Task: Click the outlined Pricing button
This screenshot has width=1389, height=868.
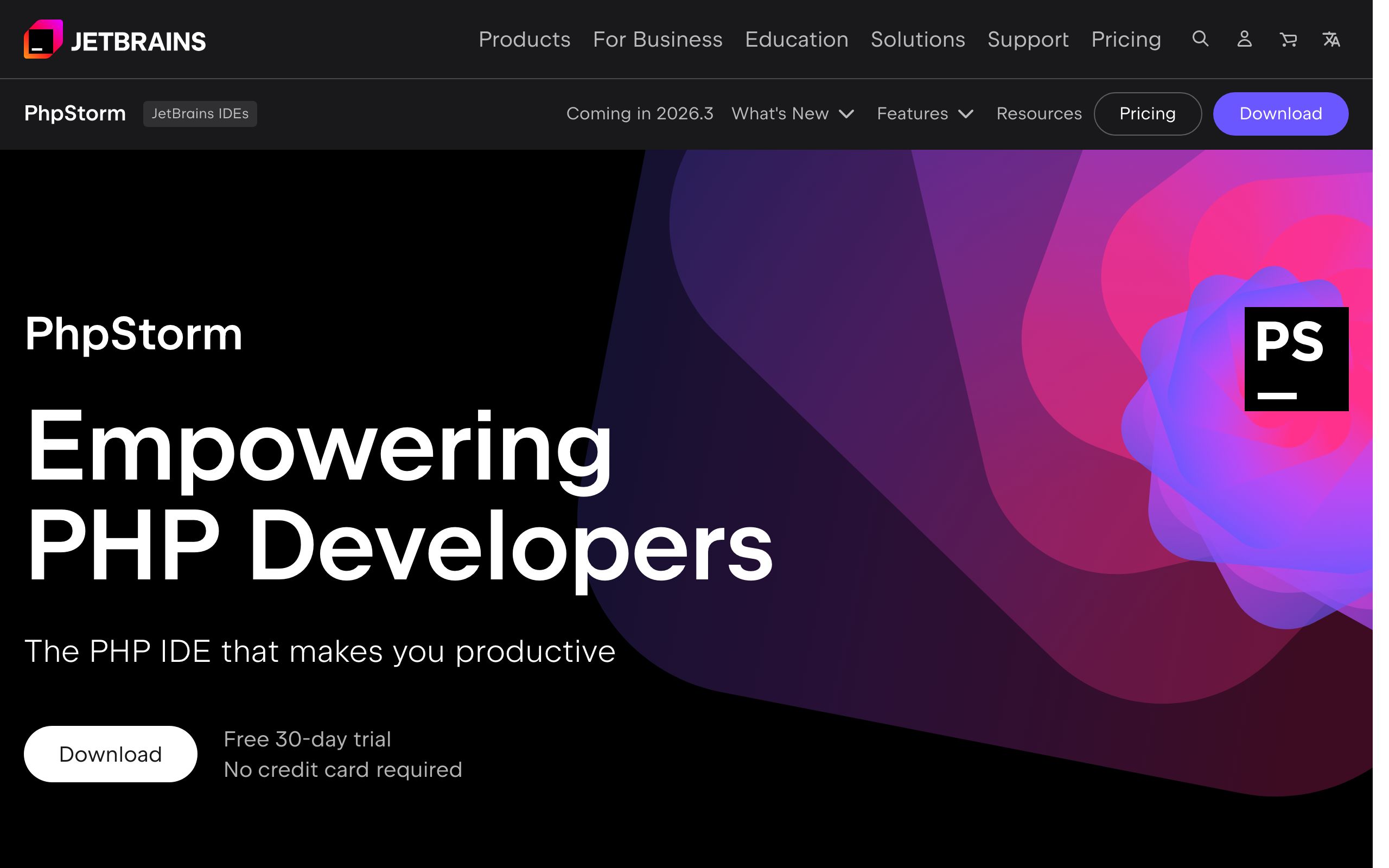Action: click(1148, 114)
